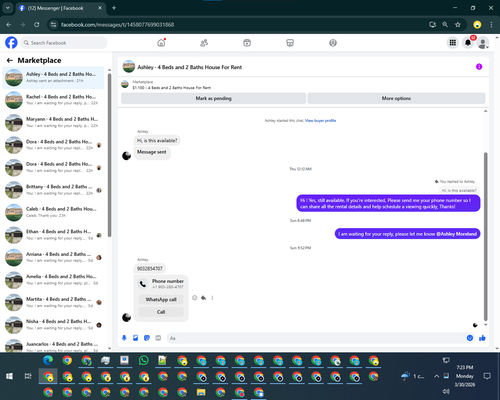Open Windows notification center
The width and height of the screenshot is (500, 400).
[487, 376]
